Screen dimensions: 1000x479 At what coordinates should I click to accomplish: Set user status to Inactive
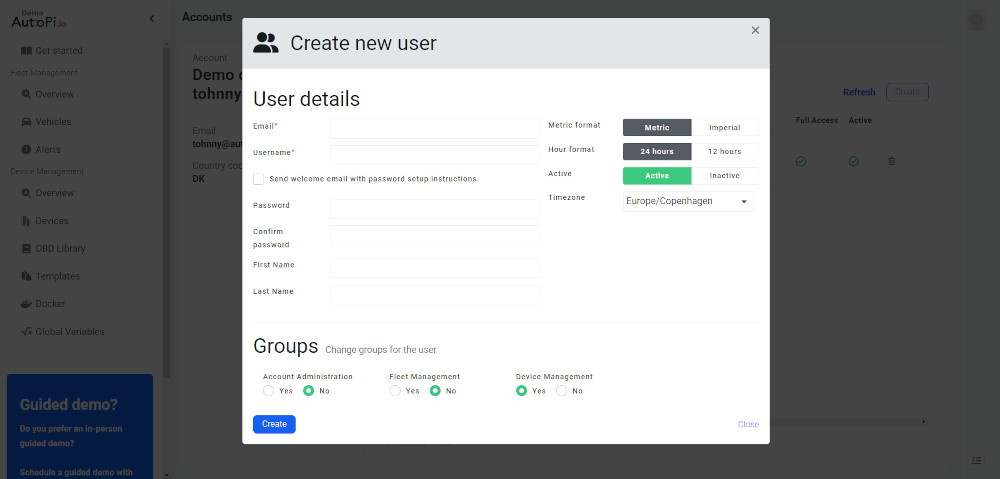(725, 175)
